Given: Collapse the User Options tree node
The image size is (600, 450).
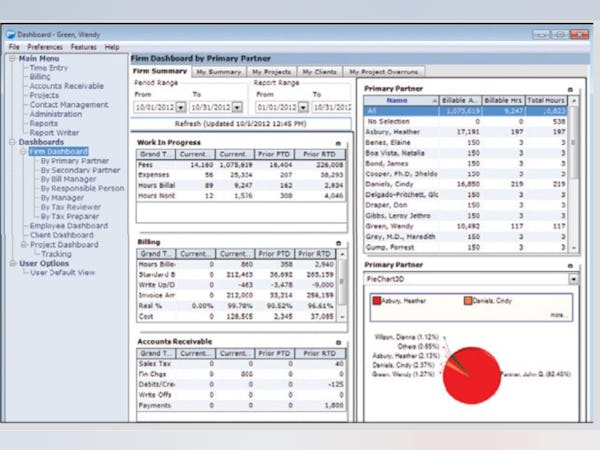Looking at the screenshot, I should pos(13,263).
